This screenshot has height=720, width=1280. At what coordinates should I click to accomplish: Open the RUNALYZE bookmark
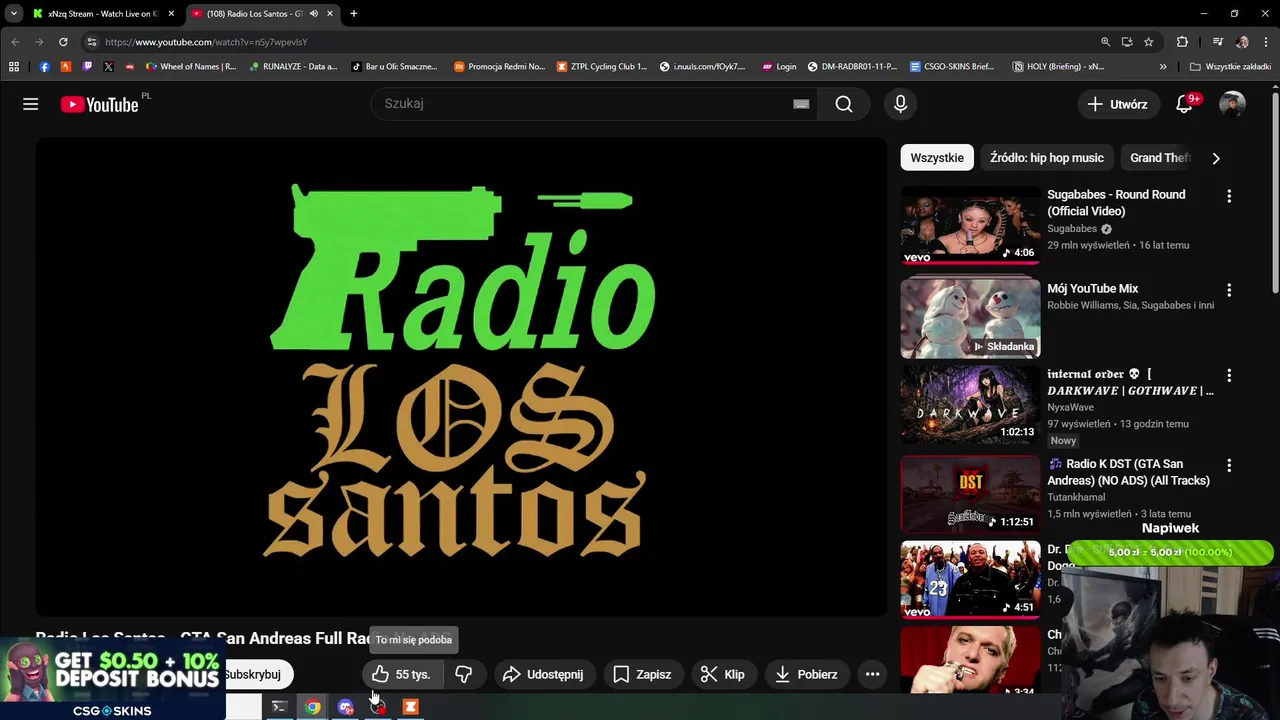293,67
